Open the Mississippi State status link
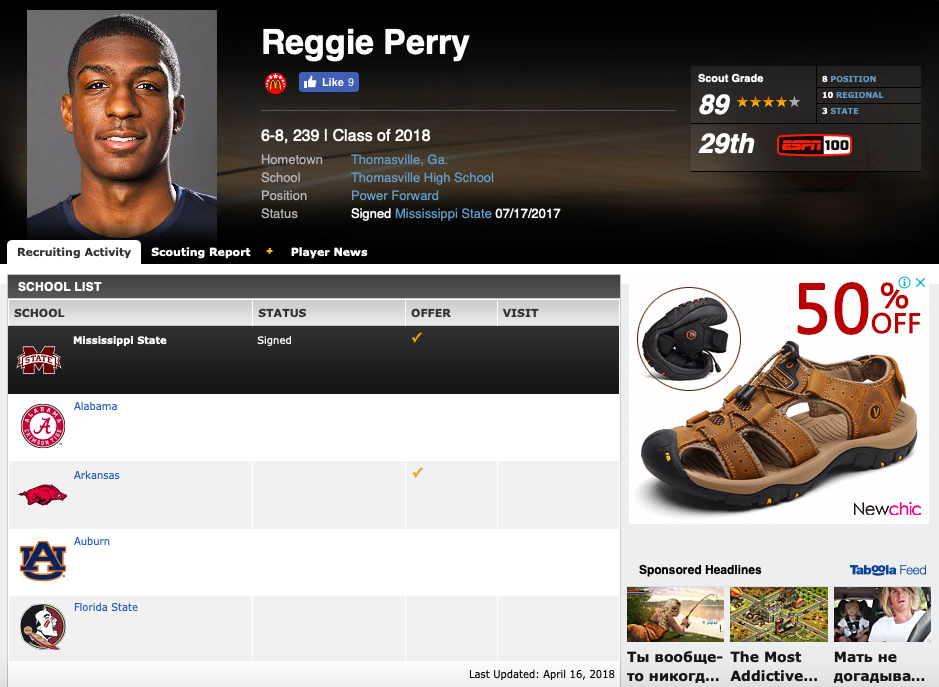Screen dimensions: 939x687 [443, 214]
